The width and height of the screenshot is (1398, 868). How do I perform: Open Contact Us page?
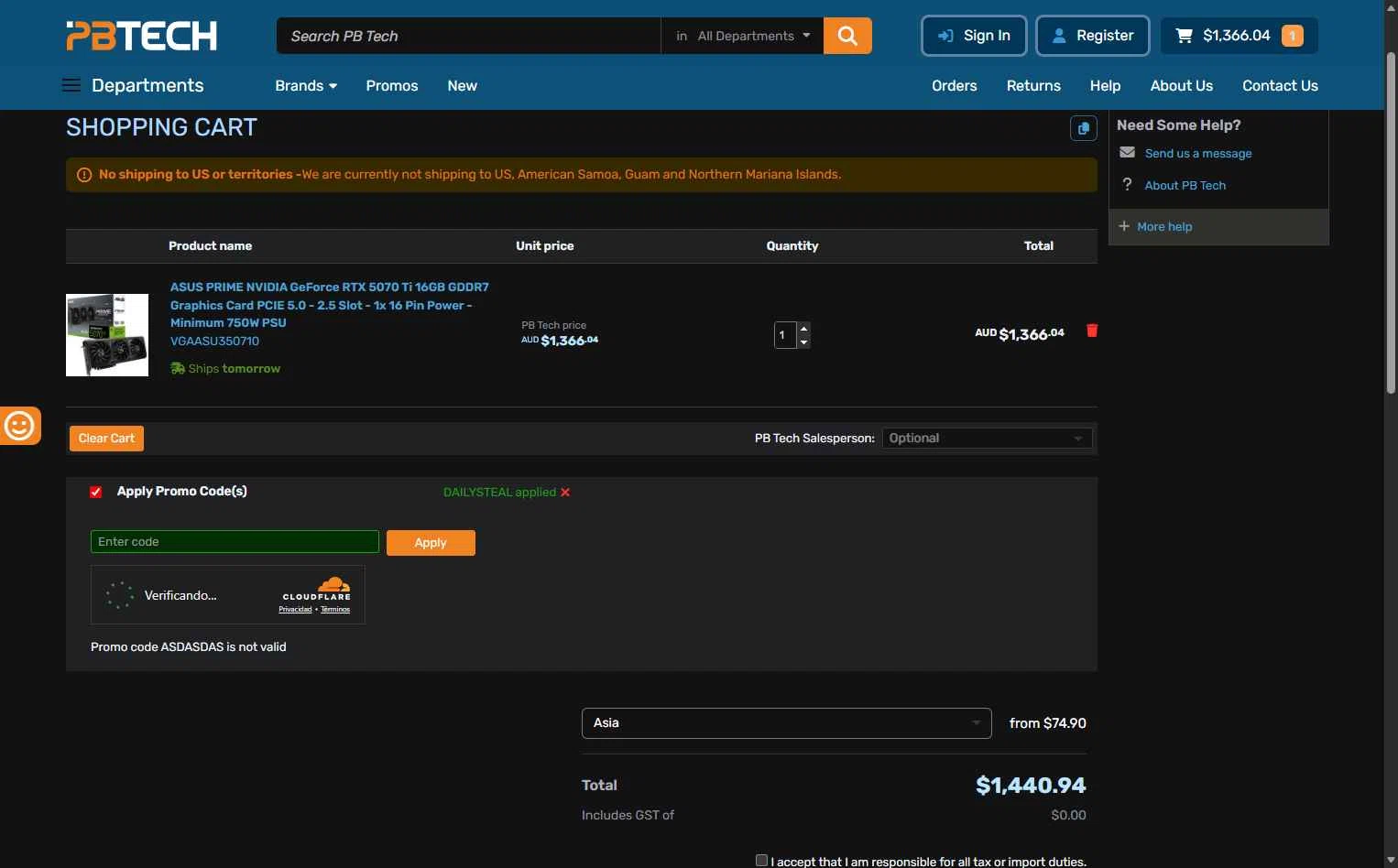tap(1280, 85)
